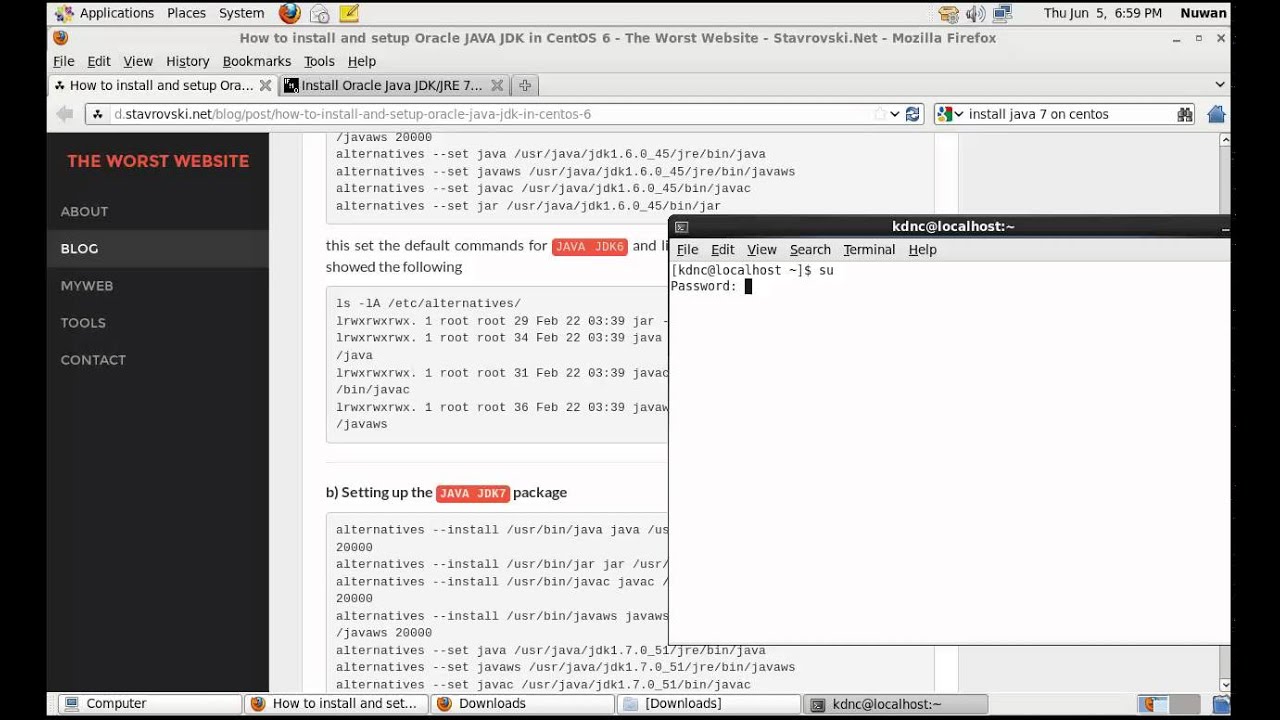Open the terminal's View menu
1280x720 pixels.
(762, 249)
